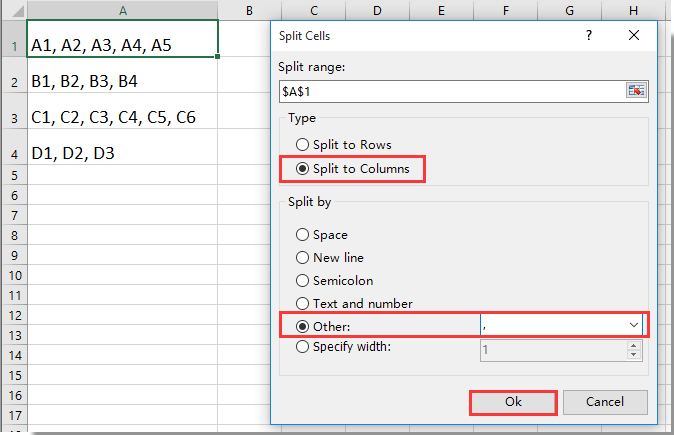Select row 8 header
The width and height of the screenshot is (674, 435).
pos(14,235)
